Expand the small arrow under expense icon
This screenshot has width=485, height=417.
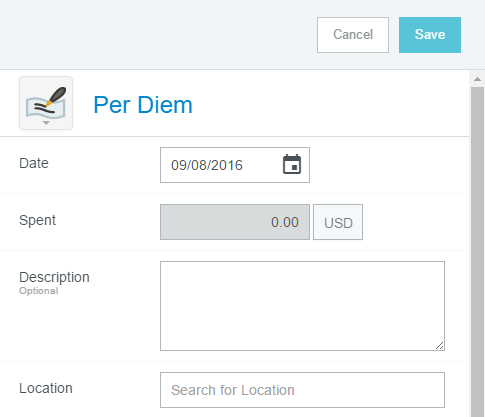click(46, 123)
